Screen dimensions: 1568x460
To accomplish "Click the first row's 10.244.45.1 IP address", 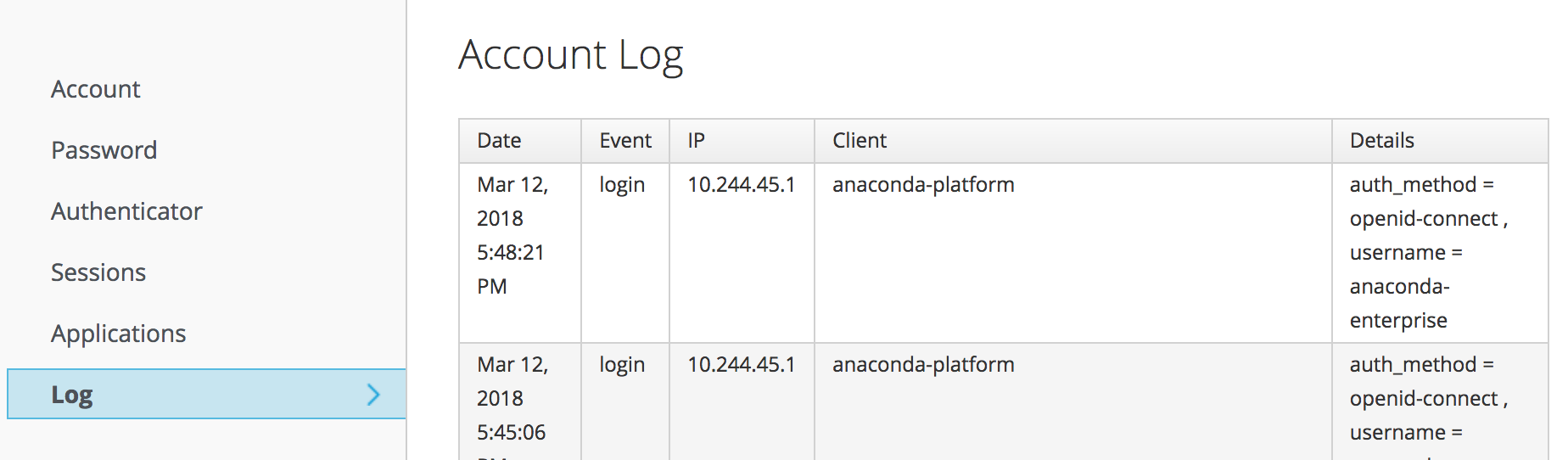I will (741, 185).
